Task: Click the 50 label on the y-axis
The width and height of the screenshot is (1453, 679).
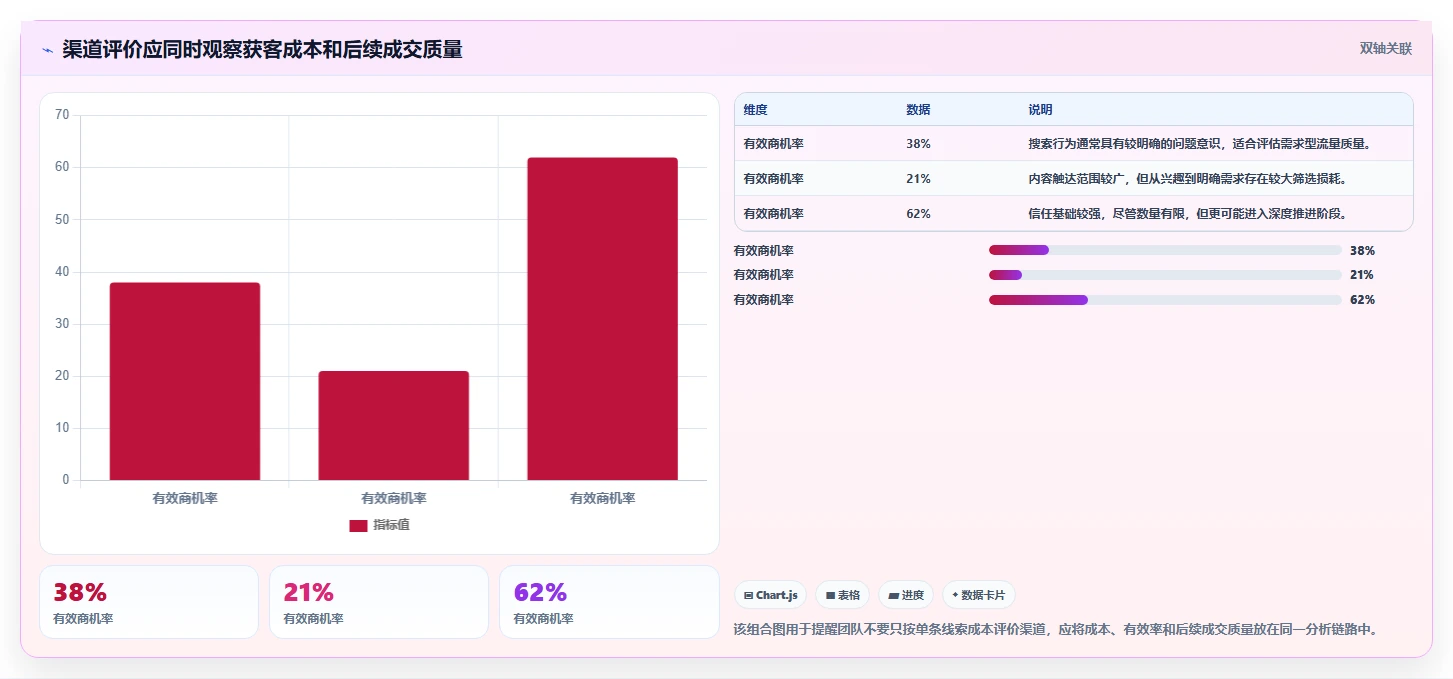Action: (x=62, y=219)
